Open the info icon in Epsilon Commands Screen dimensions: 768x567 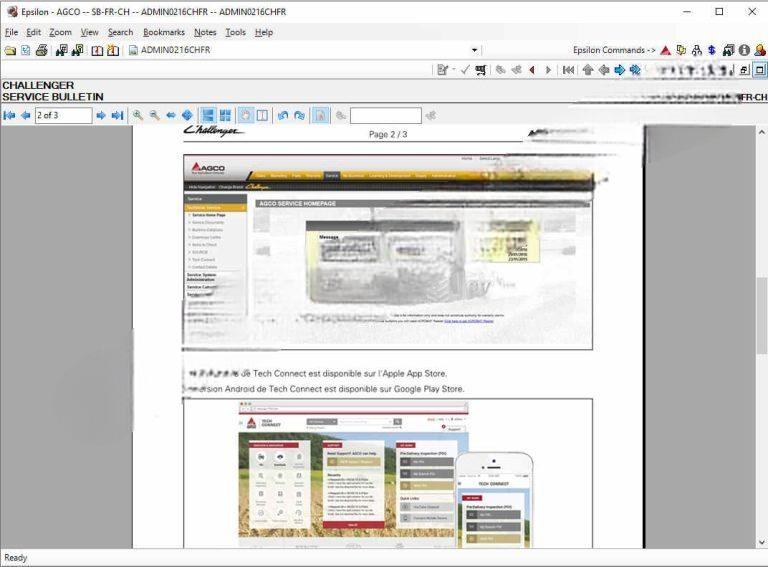point(744,50)
